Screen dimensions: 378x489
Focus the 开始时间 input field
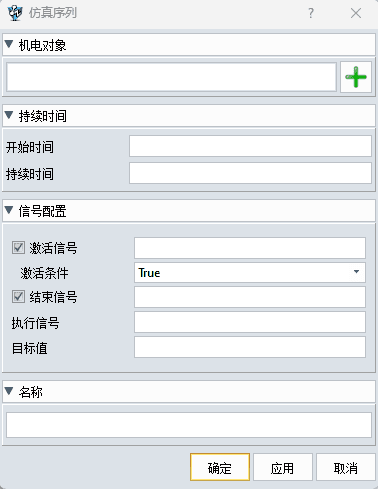coord(250,146)
